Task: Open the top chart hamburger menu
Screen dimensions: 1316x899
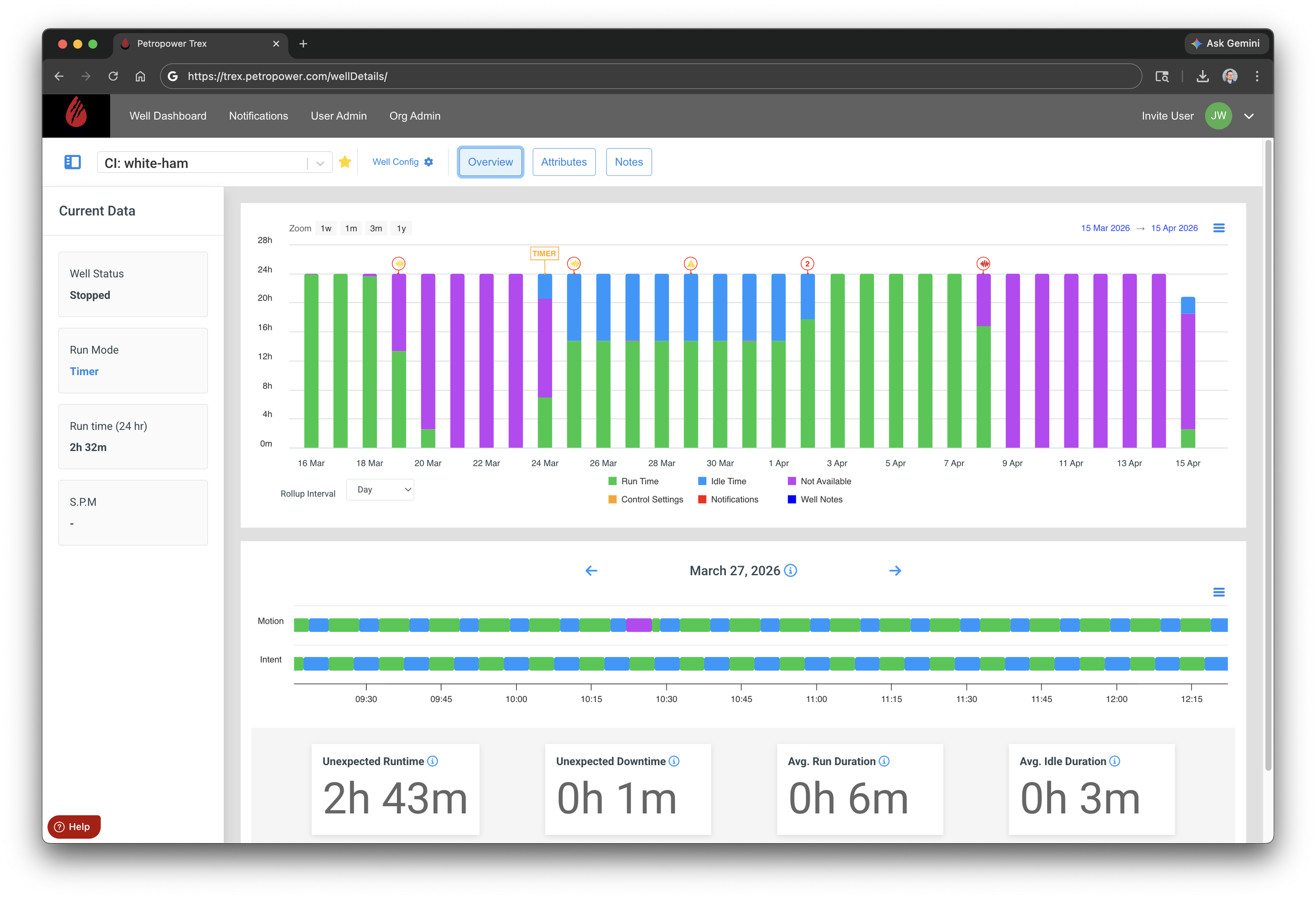Action: click(x=1219, y=228)
